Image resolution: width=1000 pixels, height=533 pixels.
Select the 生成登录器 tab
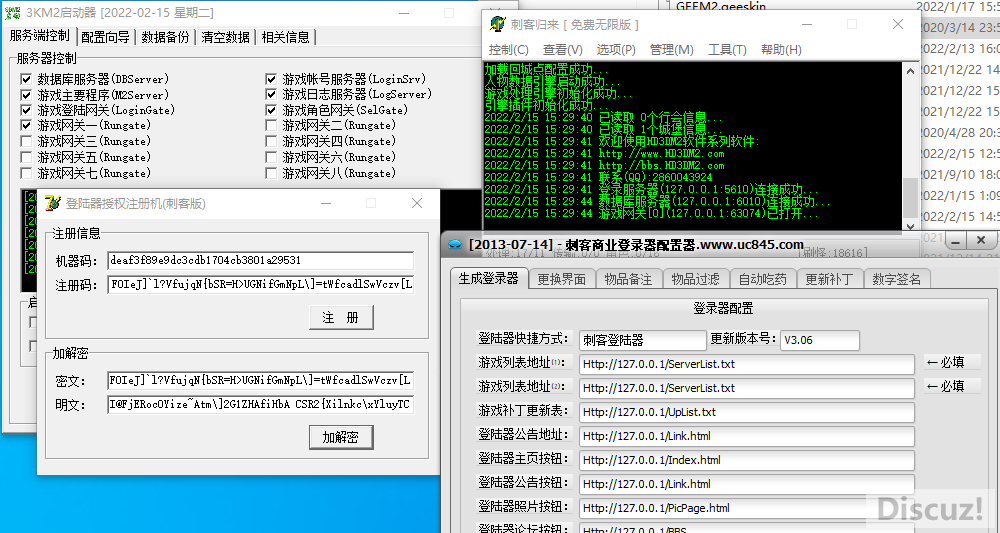(x=489, y=278)
